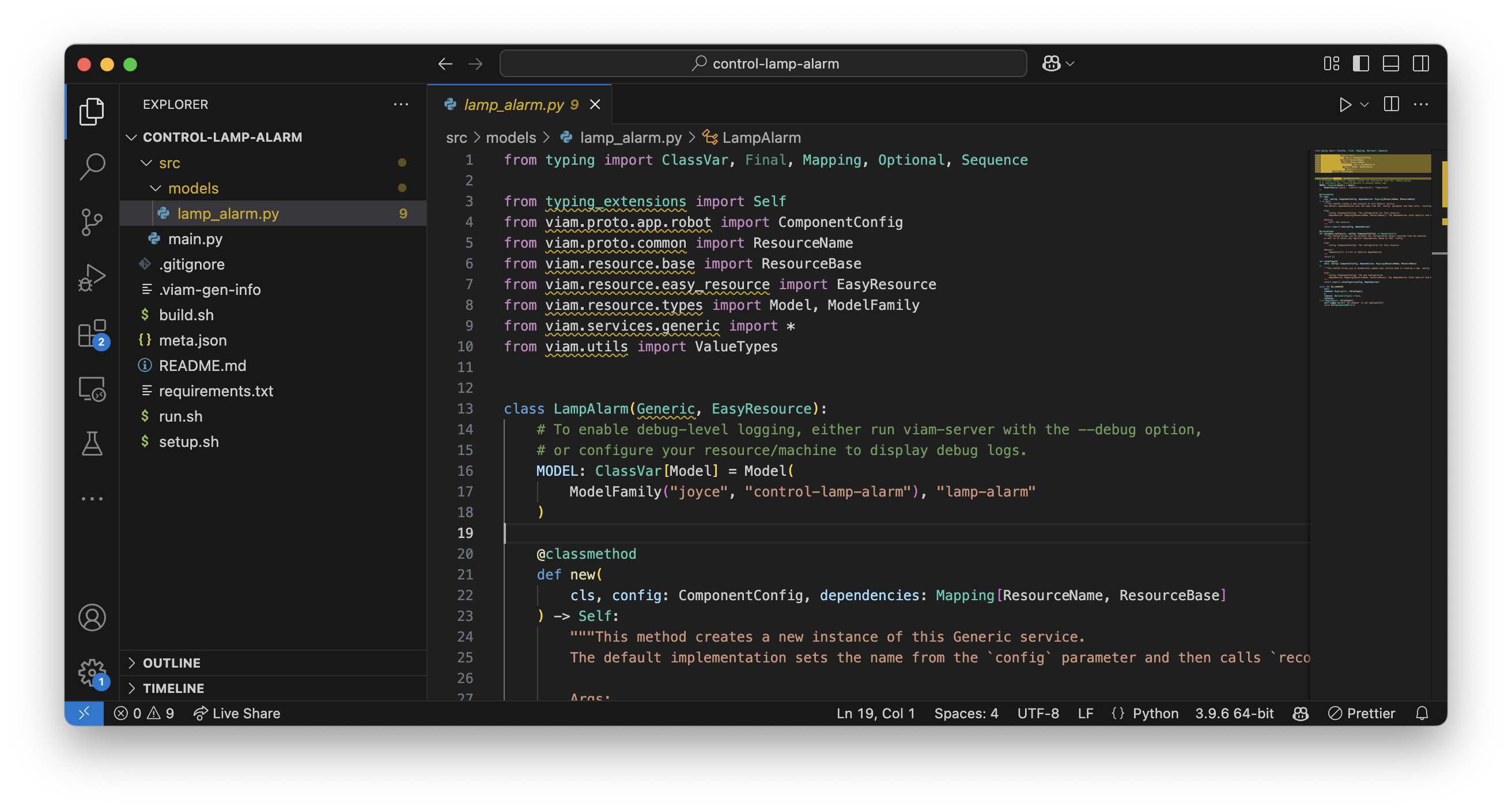Click the control-lamp-alarm command center search box
The height and width of the screenshot is (811, 1512).
click(x=762, y=63)
